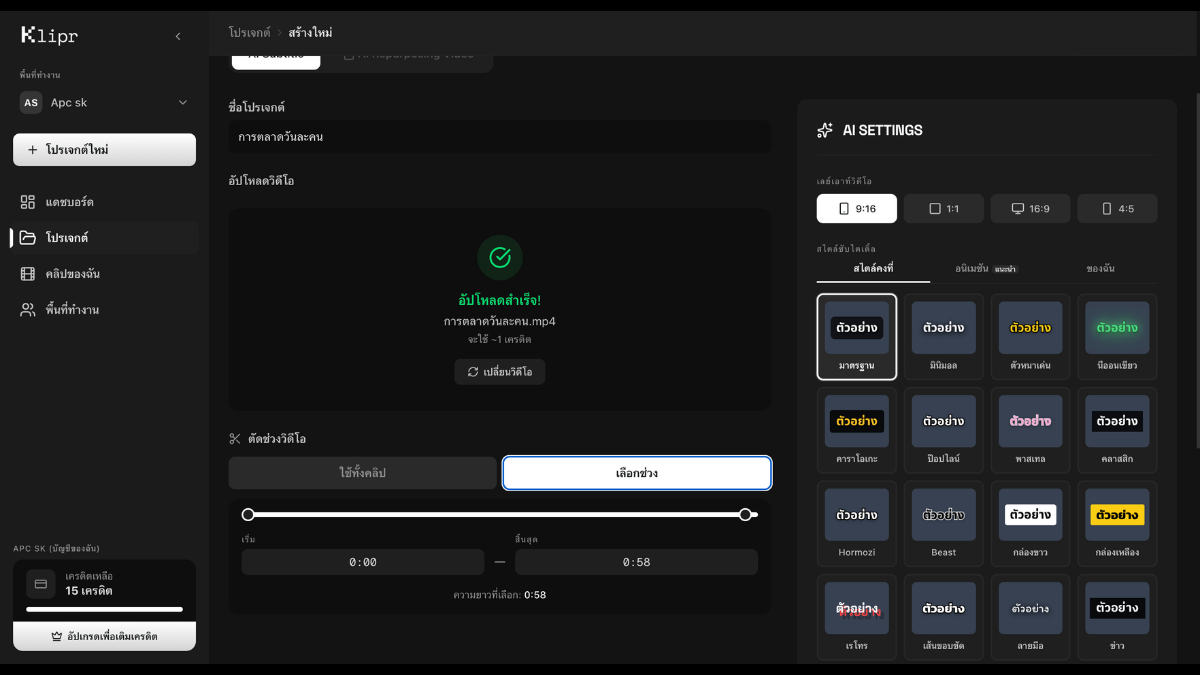Viewport: 1200px width, 675px height.
Task: Click the AI Settings sparkle icon
Action: (x=825, y=130)
